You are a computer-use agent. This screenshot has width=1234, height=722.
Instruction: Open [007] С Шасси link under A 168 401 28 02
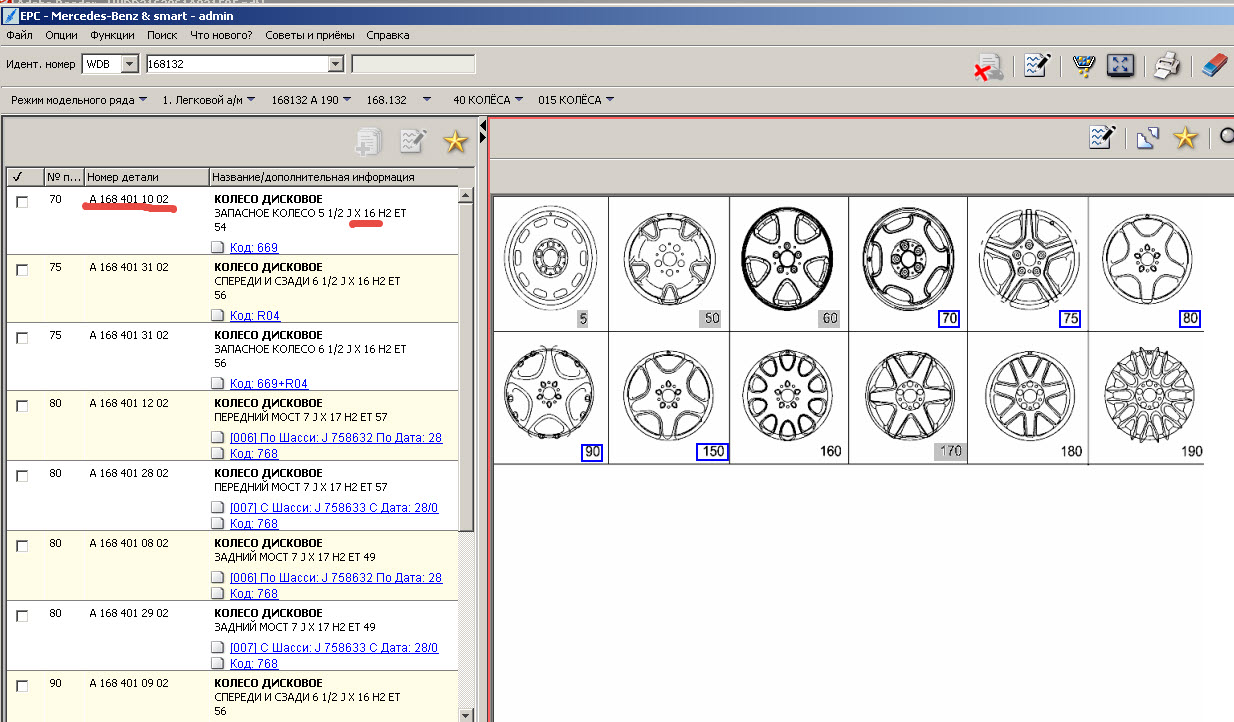click(x=334, y=508)
